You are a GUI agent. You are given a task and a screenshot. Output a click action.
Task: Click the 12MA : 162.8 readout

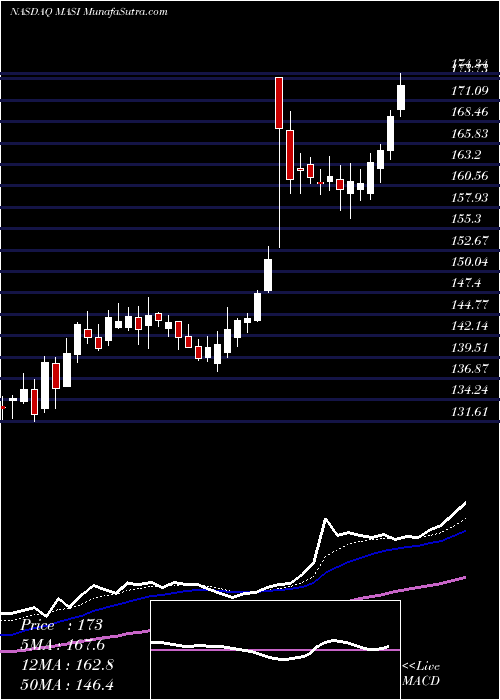tap(67, 665)
